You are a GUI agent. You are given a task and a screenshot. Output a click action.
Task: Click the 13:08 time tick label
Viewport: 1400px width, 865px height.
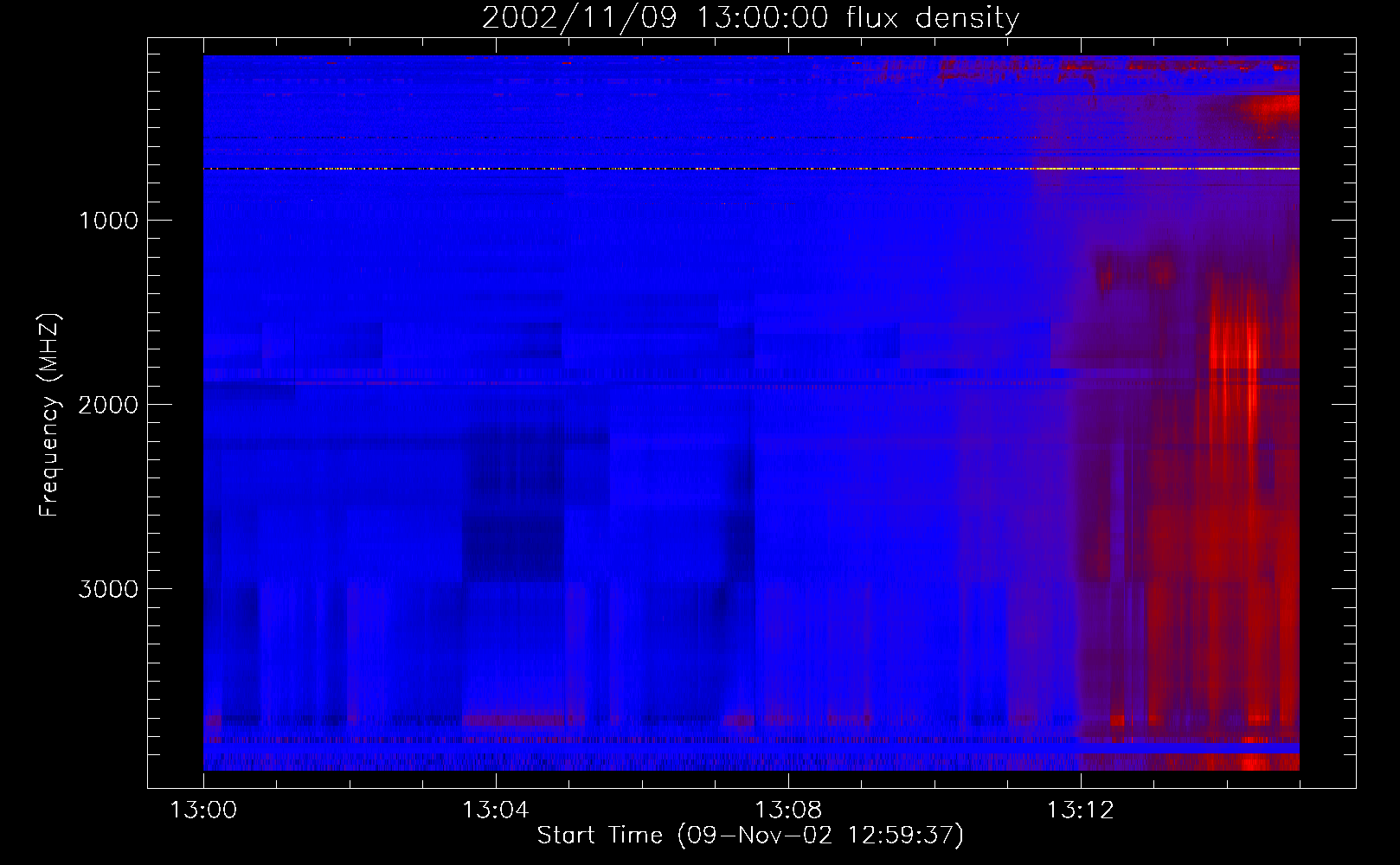(x=787, y=811)
